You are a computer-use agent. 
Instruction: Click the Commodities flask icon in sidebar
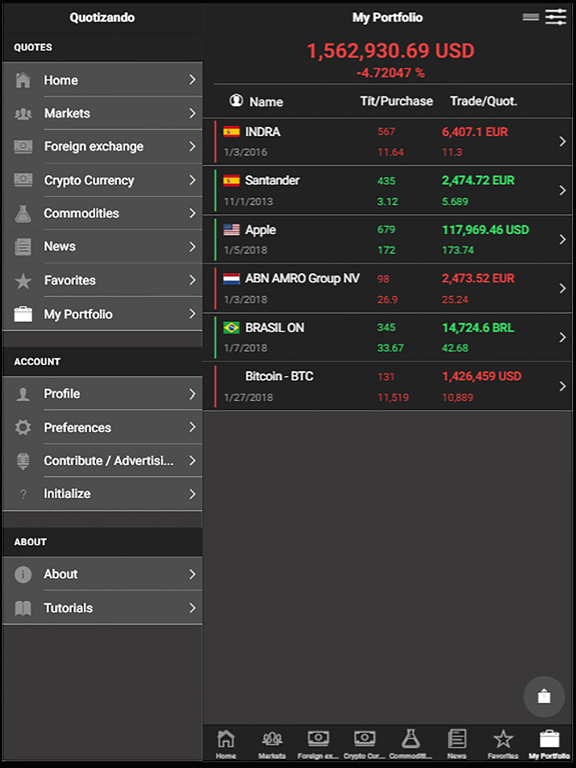coord(23,214)
